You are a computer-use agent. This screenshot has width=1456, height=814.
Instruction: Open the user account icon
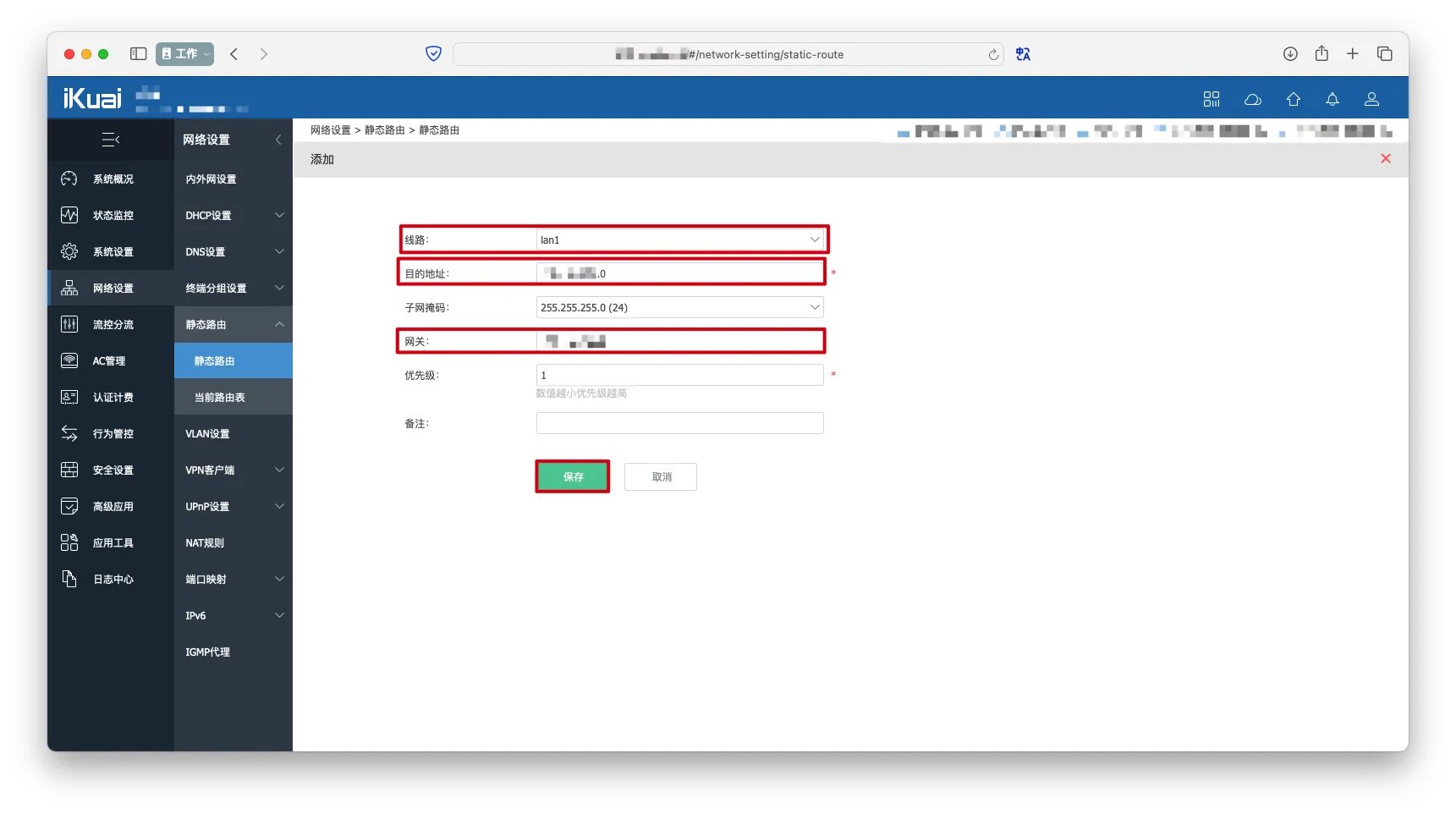point(1371,100)
